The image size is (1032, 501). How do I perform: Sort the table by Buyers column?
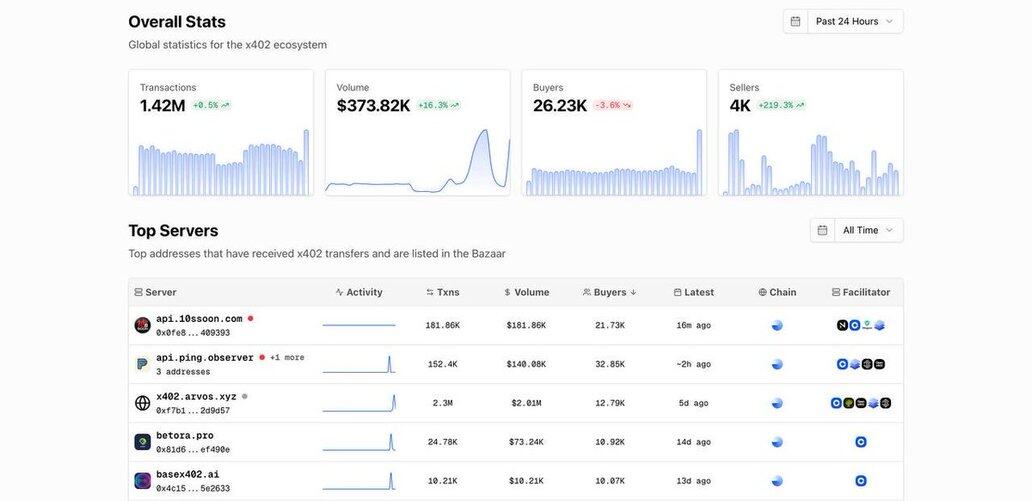pyautogui.click(x=609, y=292)
